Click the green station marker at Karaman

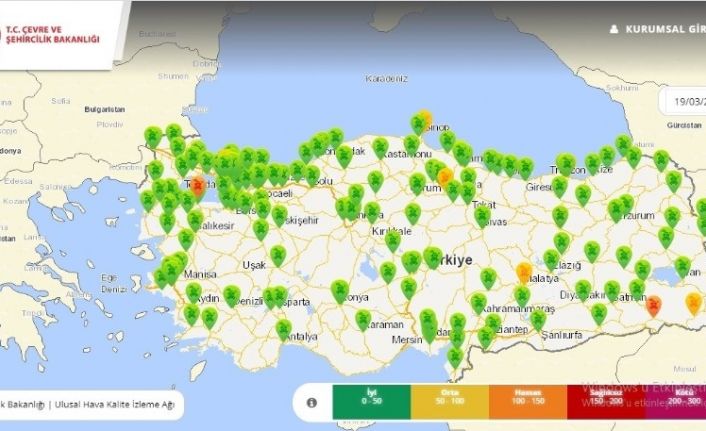click(363, 319)
